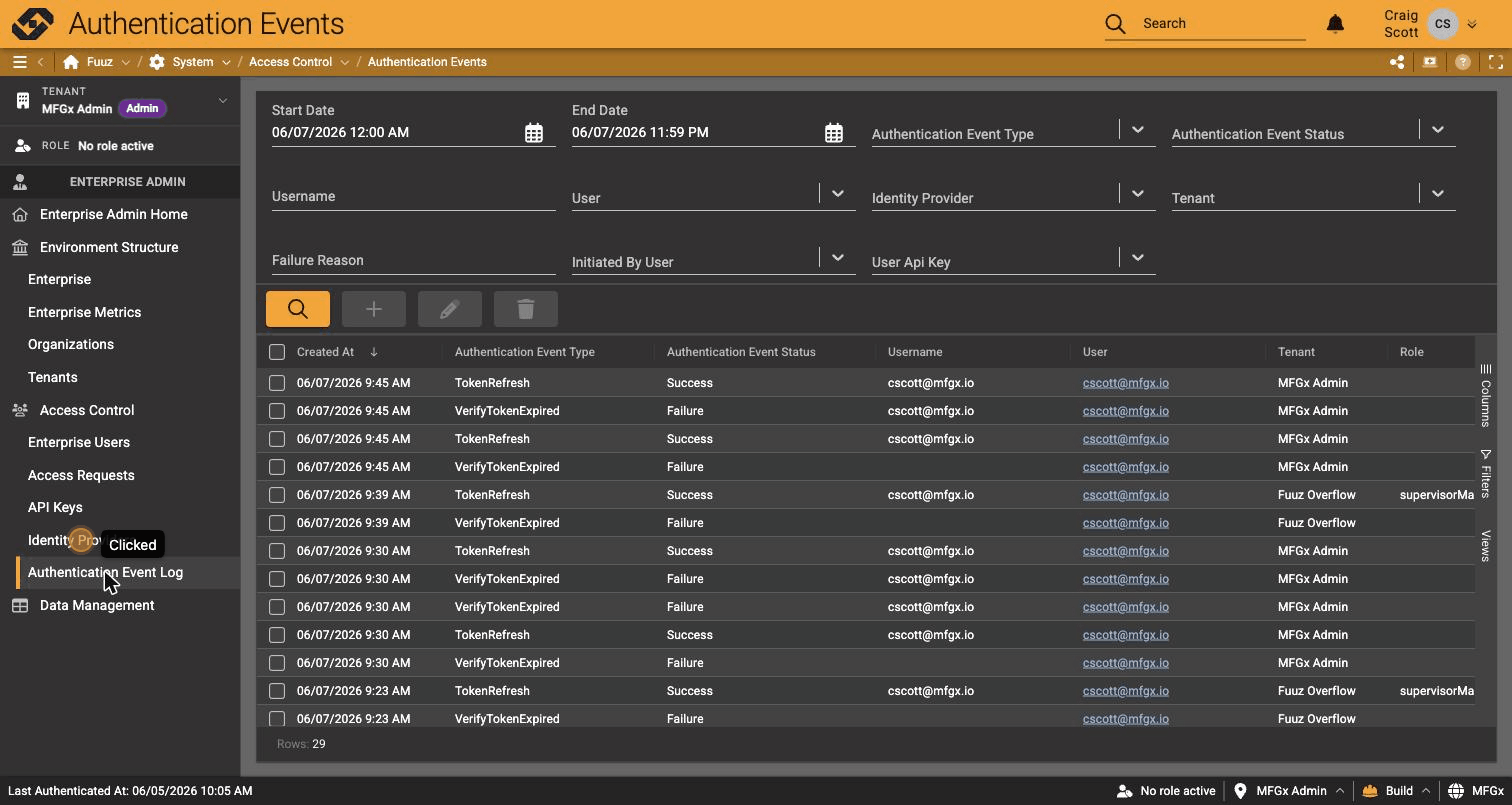This screenshot has height=805, width=1512.
Task: Open user account menu chevron
Action: click(x=1472, y=25)
